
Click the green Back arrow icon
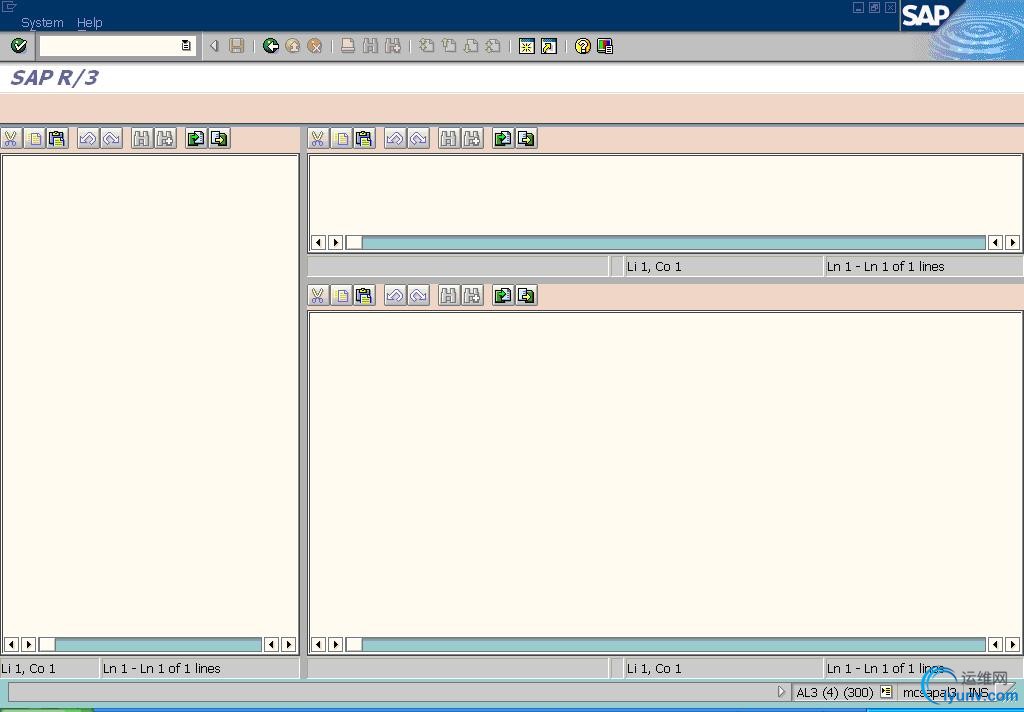[x=270, y=46]
